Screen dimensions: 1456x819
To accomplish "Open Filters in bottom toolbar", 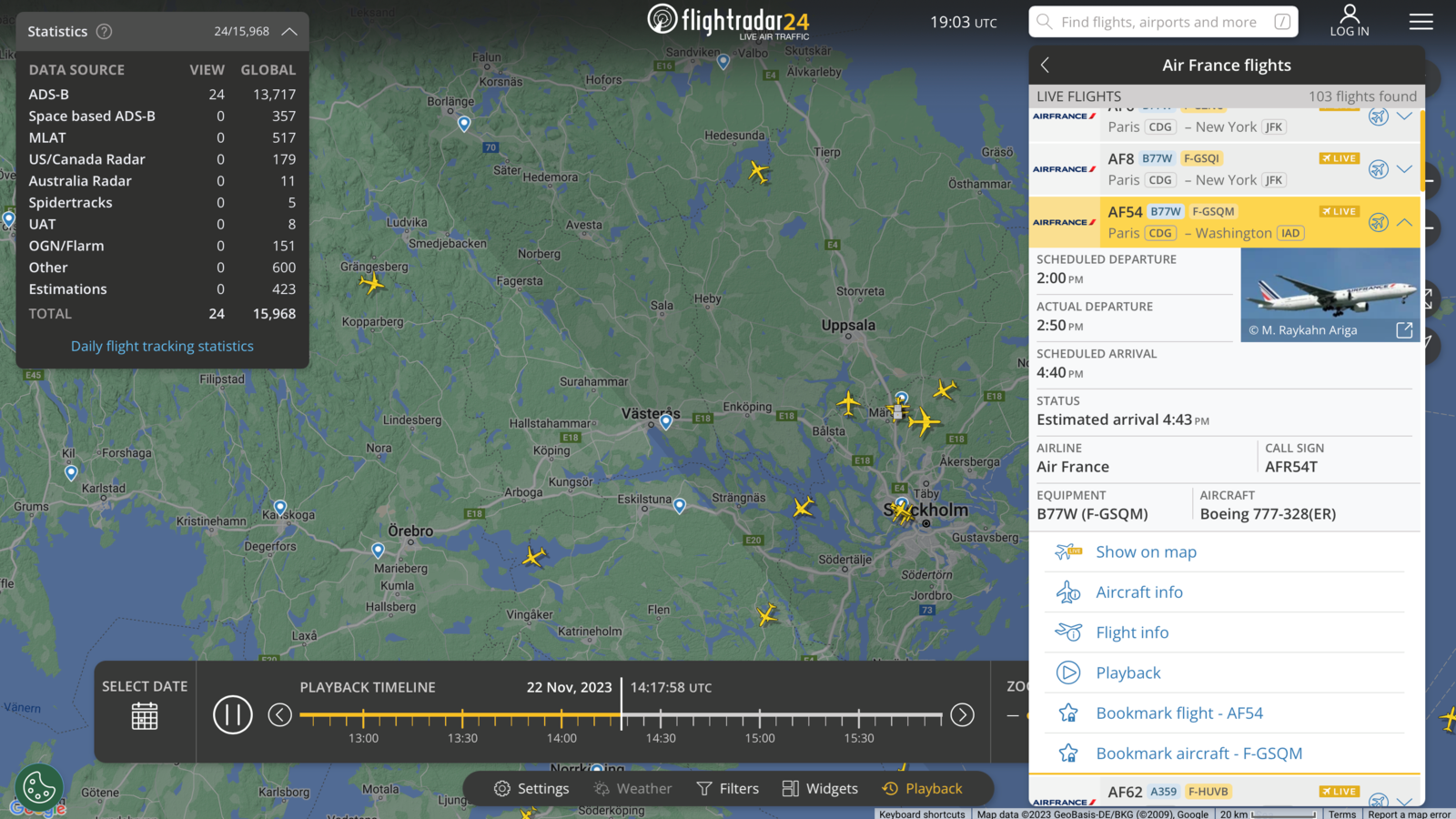I will [727, 788].
